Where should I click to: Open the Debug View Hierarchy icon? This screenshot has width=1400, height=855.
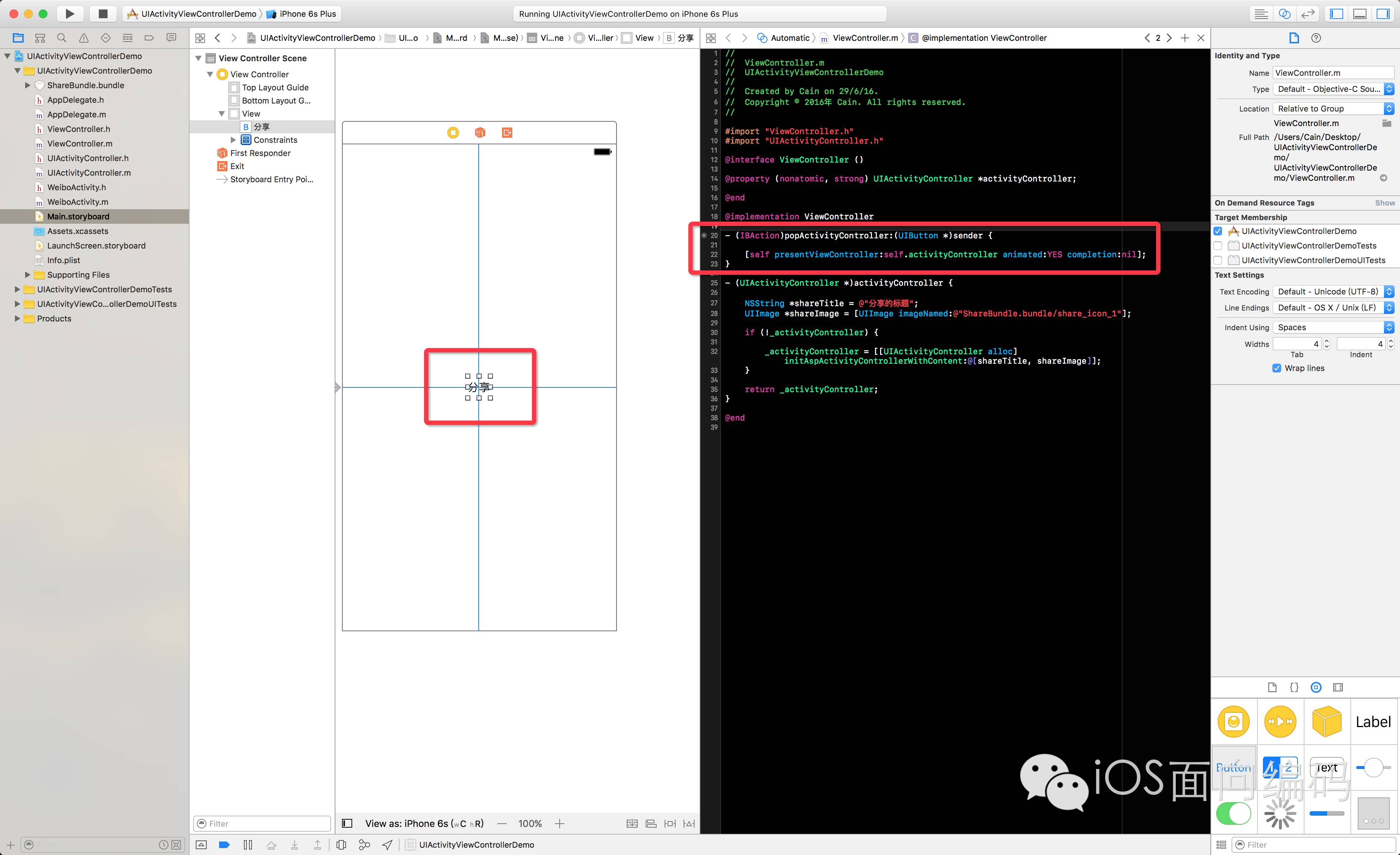click(x=342, y=845)
